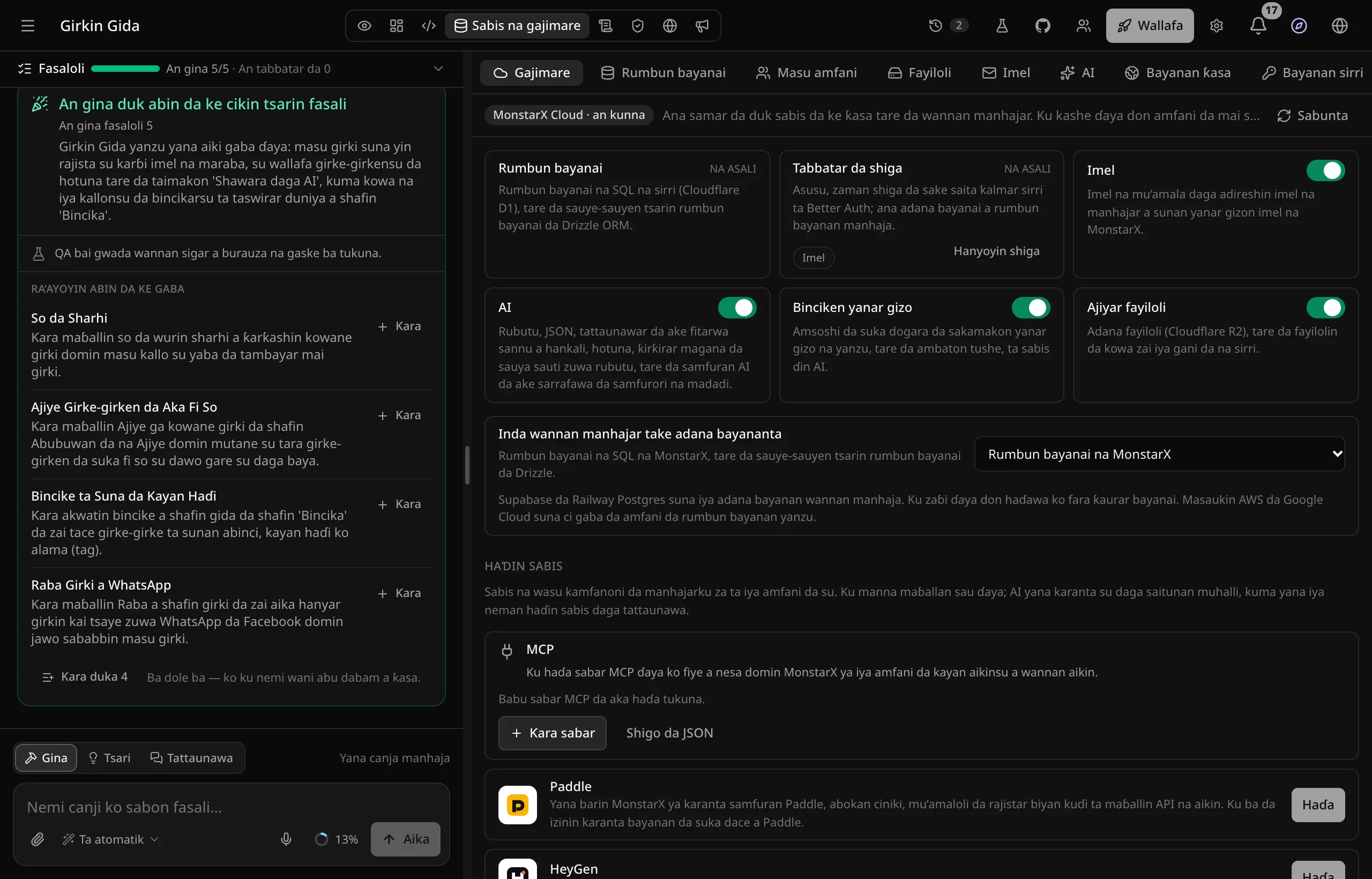Click the Sabunta refresh button

tap(1312, 116)
